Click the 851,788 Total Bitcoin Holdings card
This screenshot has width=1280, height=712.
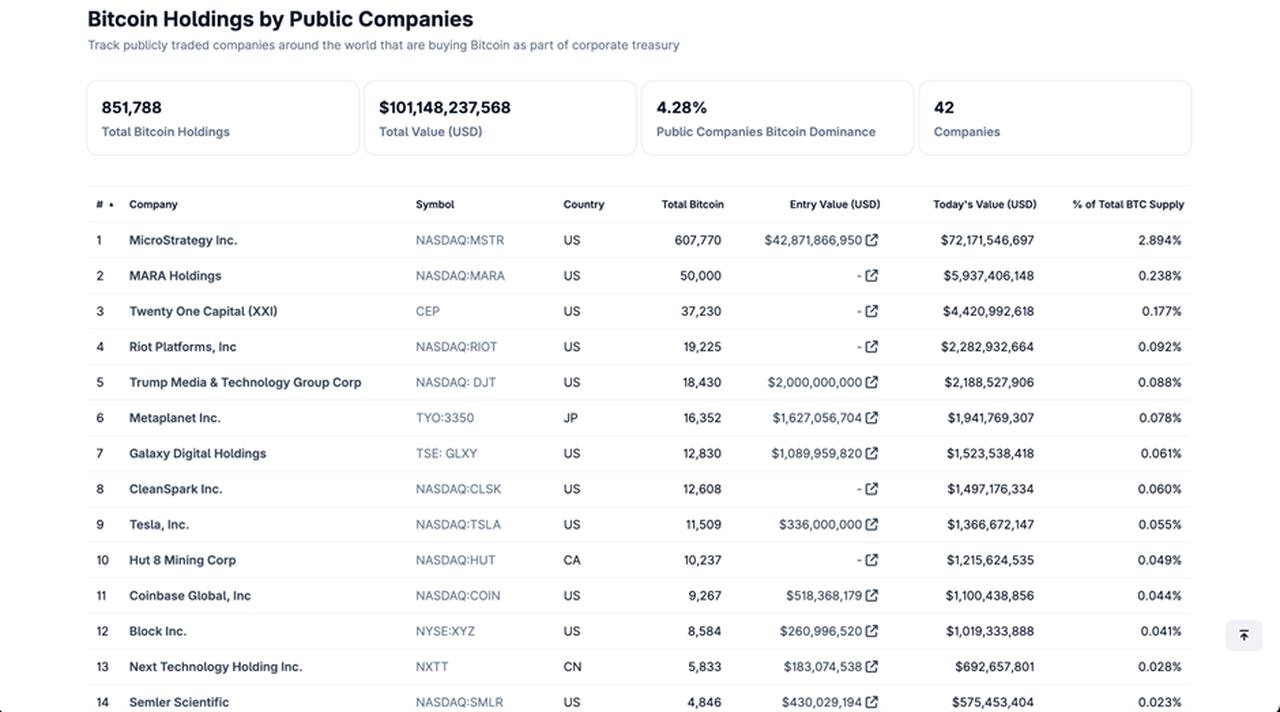point(223,118)
